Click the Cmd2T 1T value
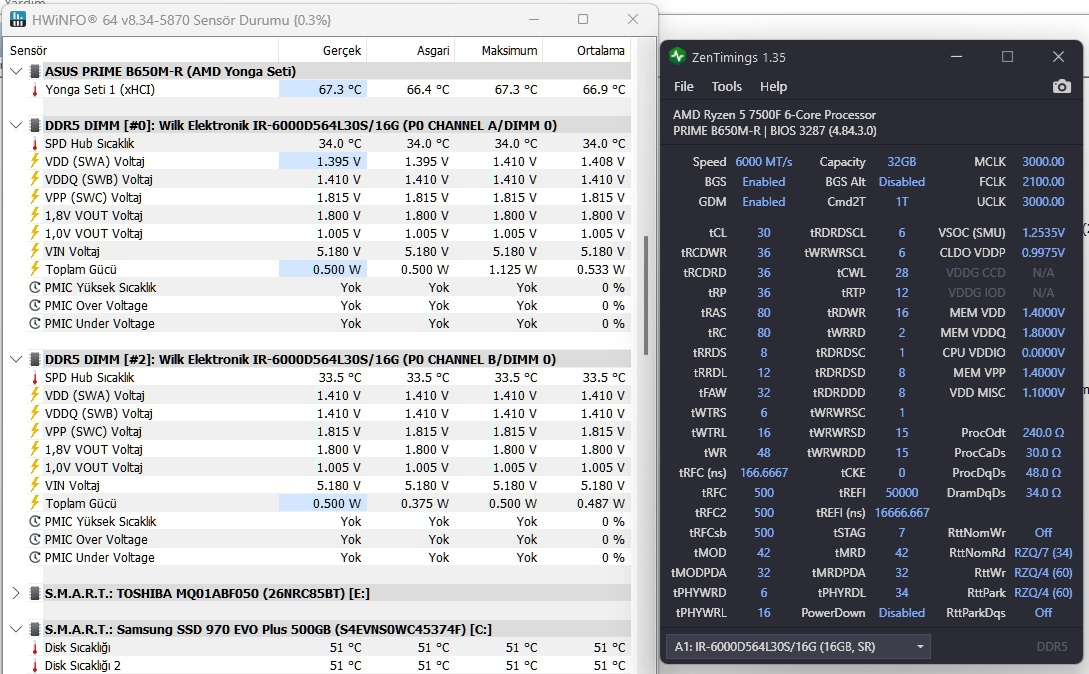 [901, 202]
